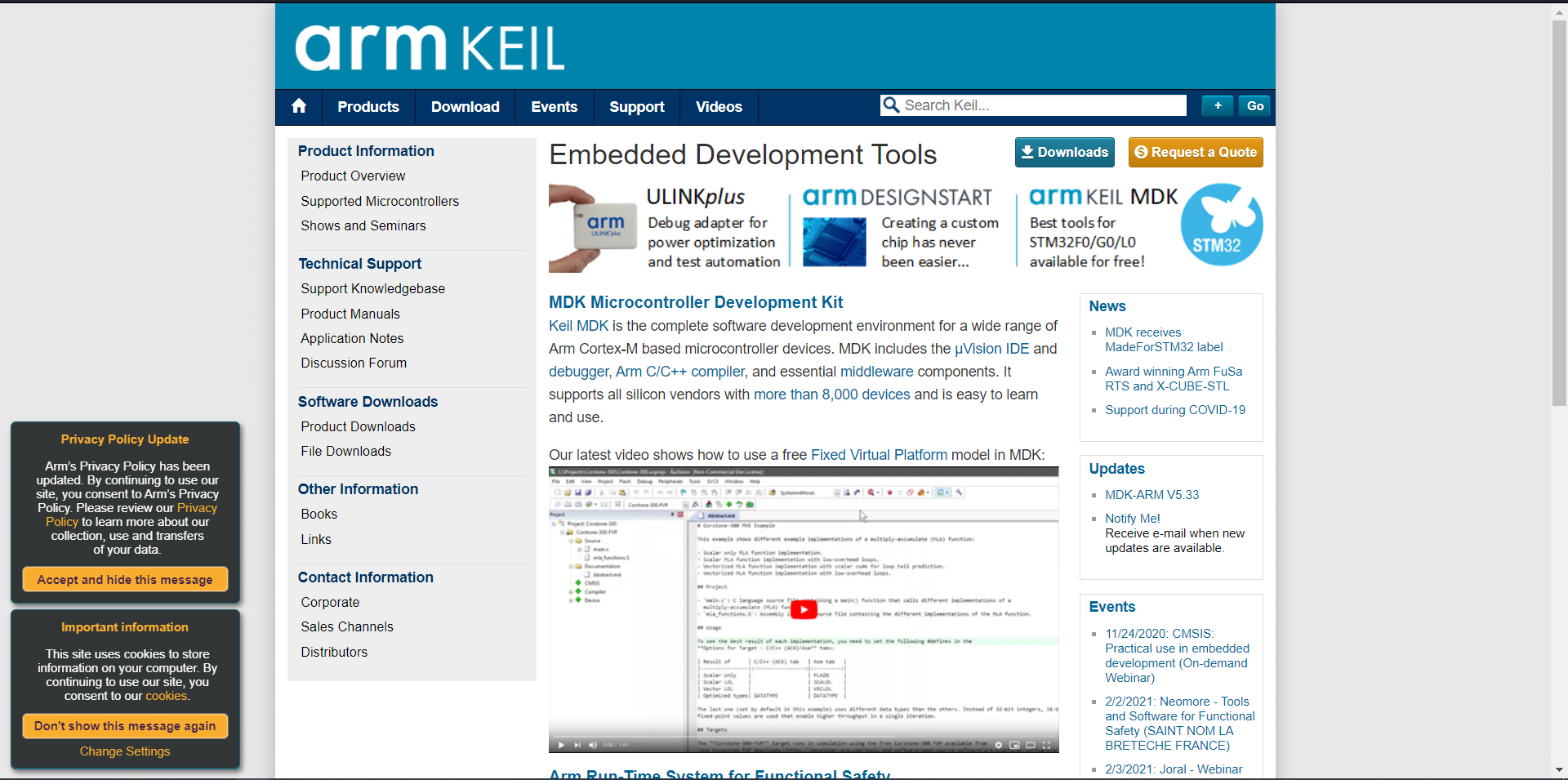
Task: Click the ULINKplus adapter image
Action: click(593, 228)
